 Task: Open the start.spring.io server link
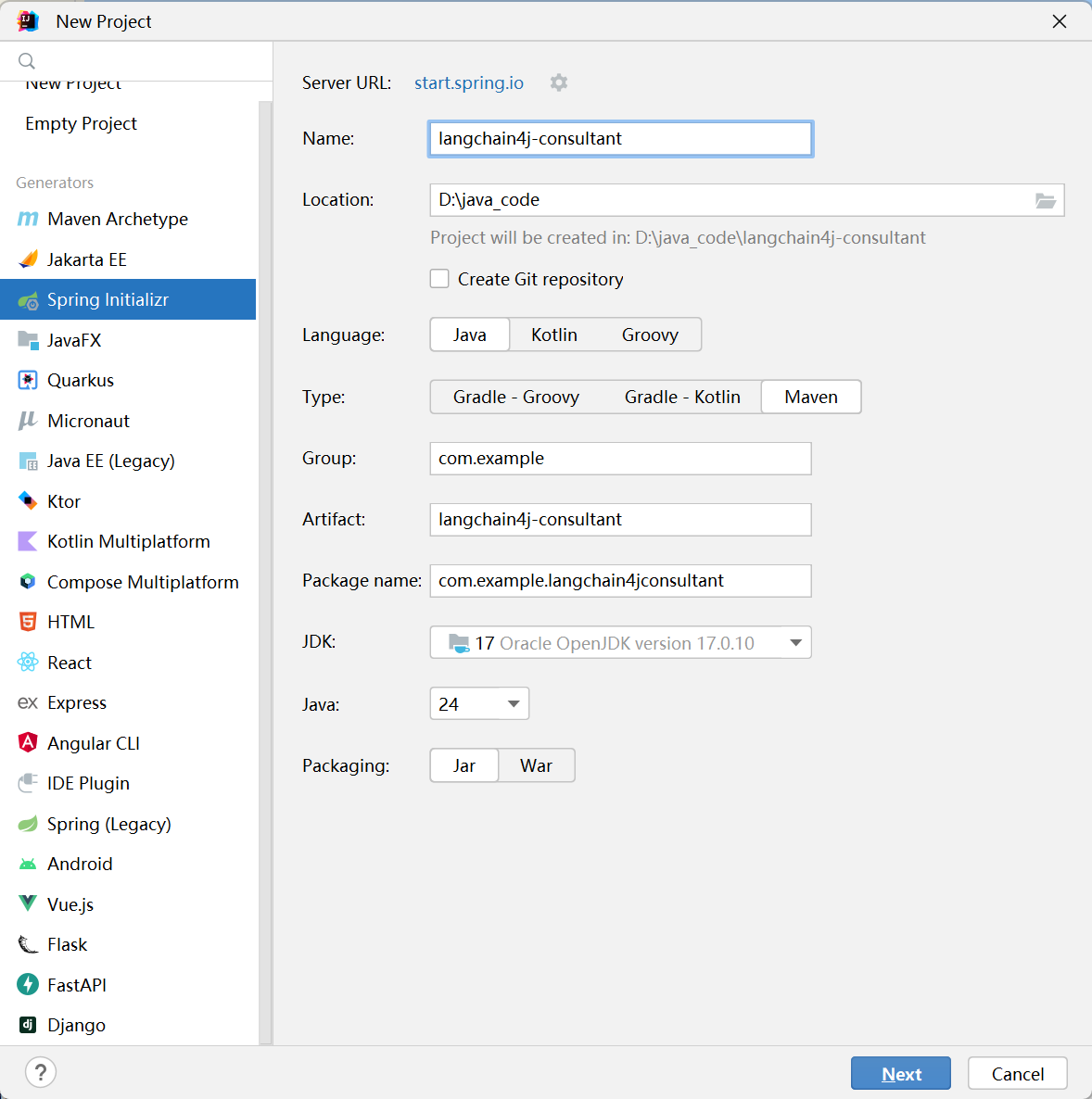coord(469,82)
